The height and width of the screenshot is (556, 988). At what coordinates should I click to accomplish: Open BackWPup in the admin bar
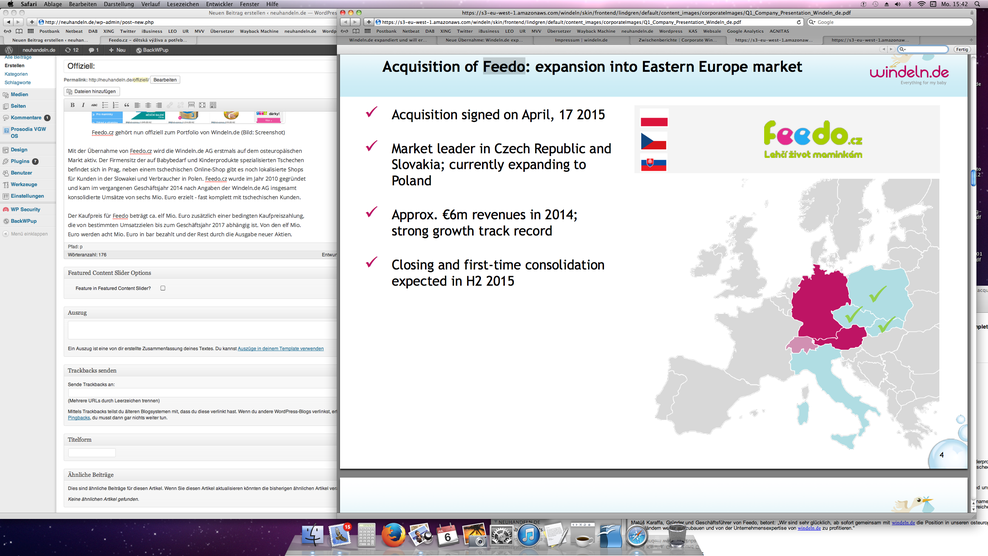coord(152,50)
